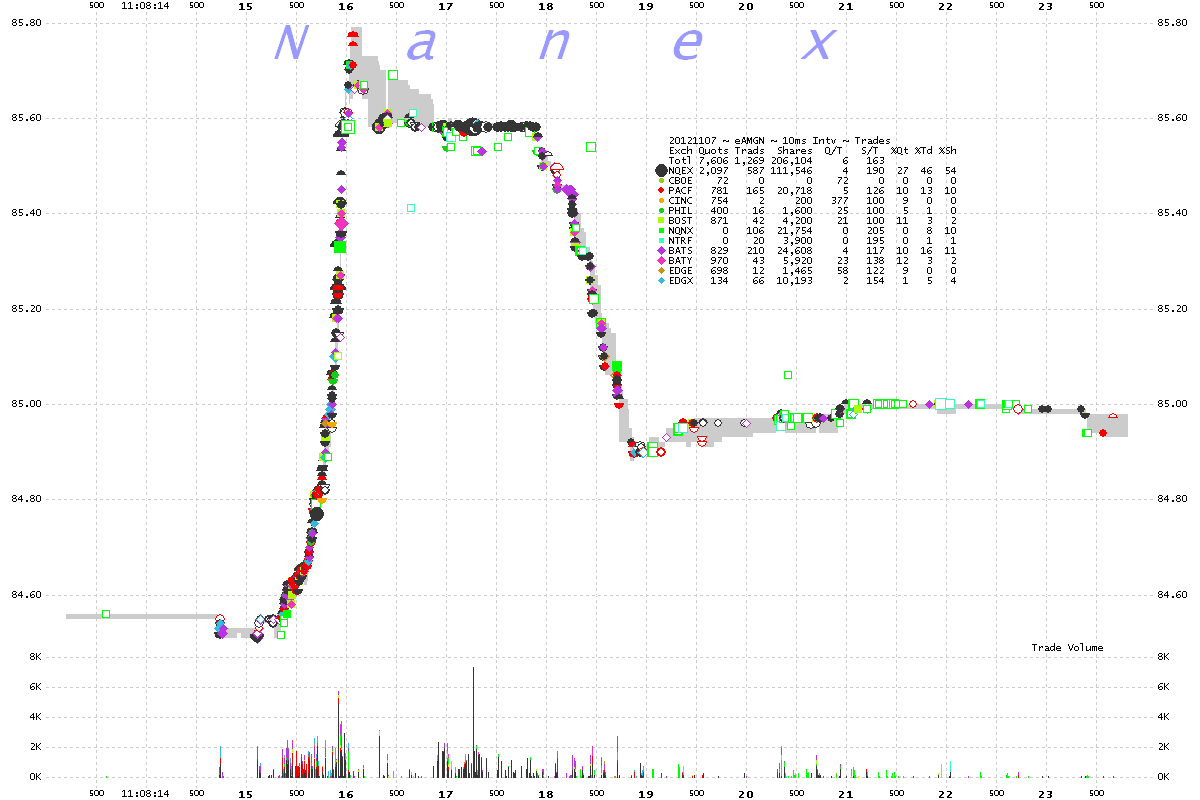Image resolution: width=1200 pixels, height=800 pixels.
Task: Click the '%Sh' column header in legend
Action: click(948, 150)
